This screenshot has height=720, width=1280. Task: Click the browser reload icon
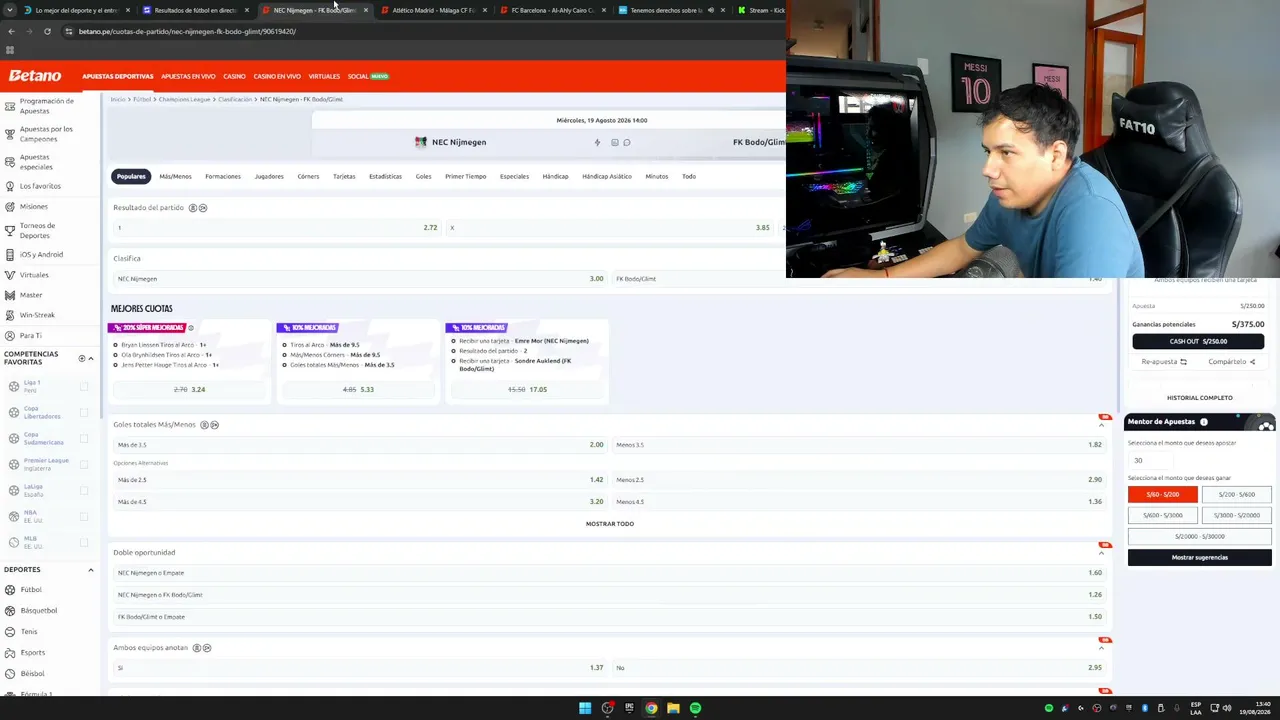click(x=47, y=31)
